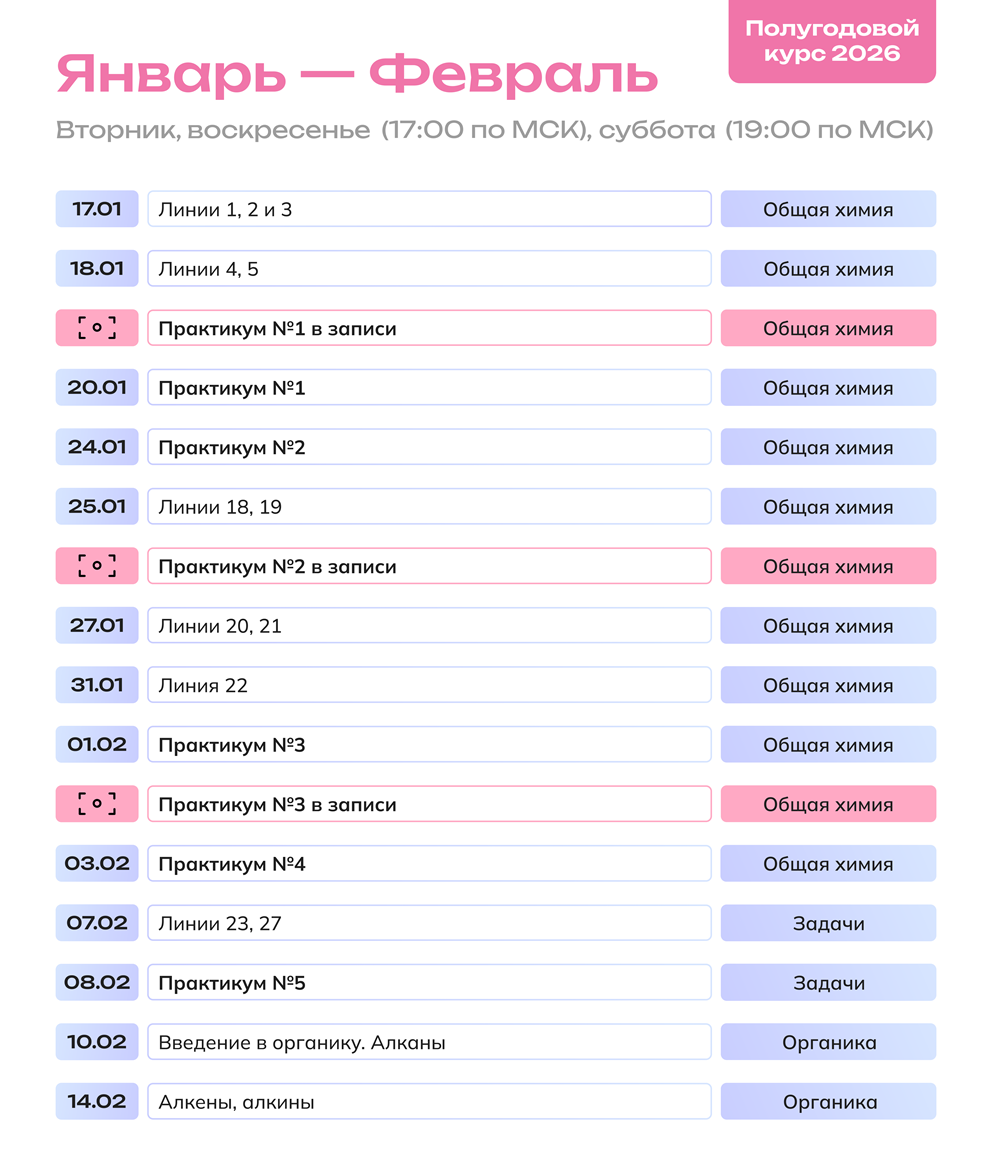Screen dimensions: 992x1174
Task: Select the Линии 23, 27 lesson row
Action: click(429, 923)
